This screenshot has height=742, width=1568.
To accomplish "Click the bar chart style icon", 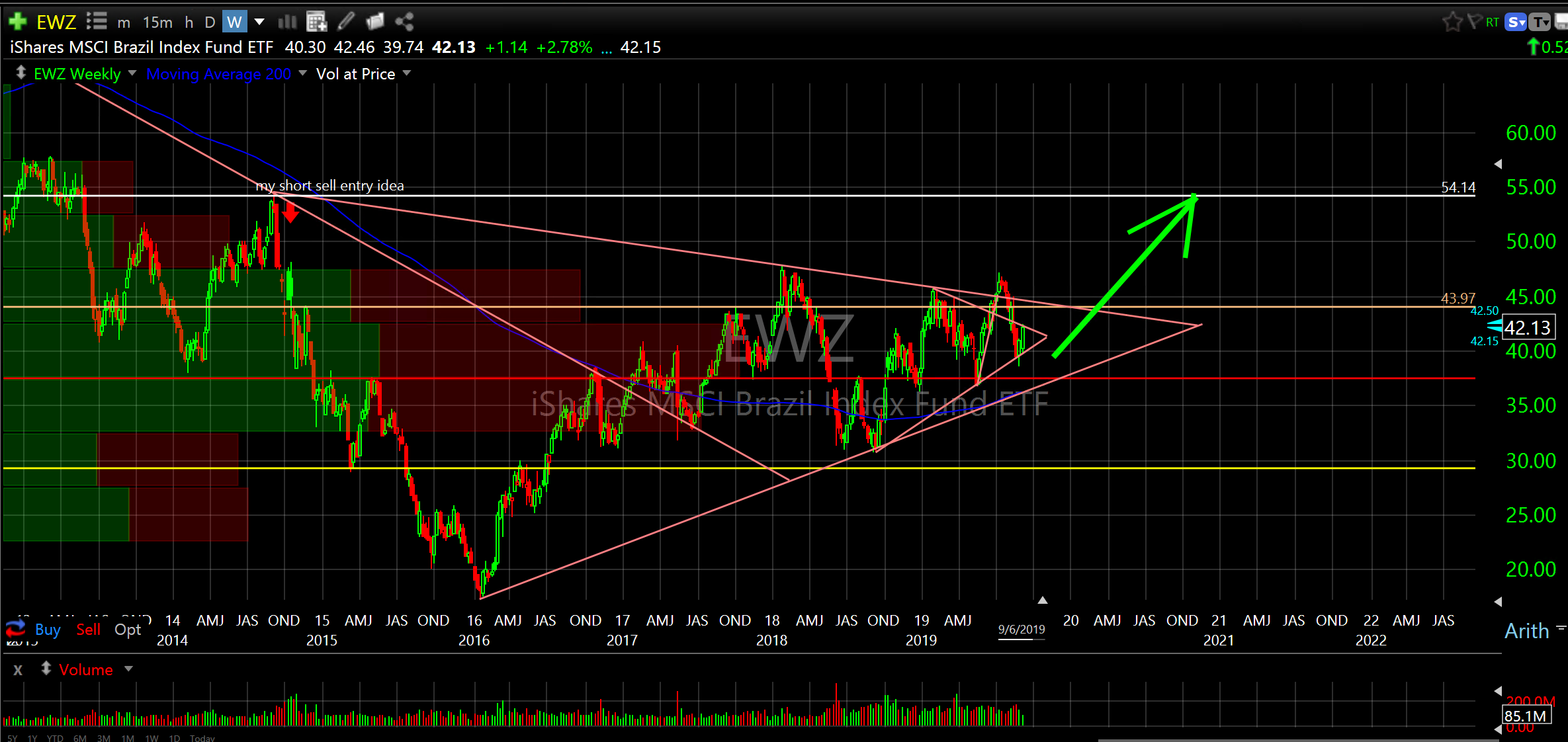I will (287, 22).
